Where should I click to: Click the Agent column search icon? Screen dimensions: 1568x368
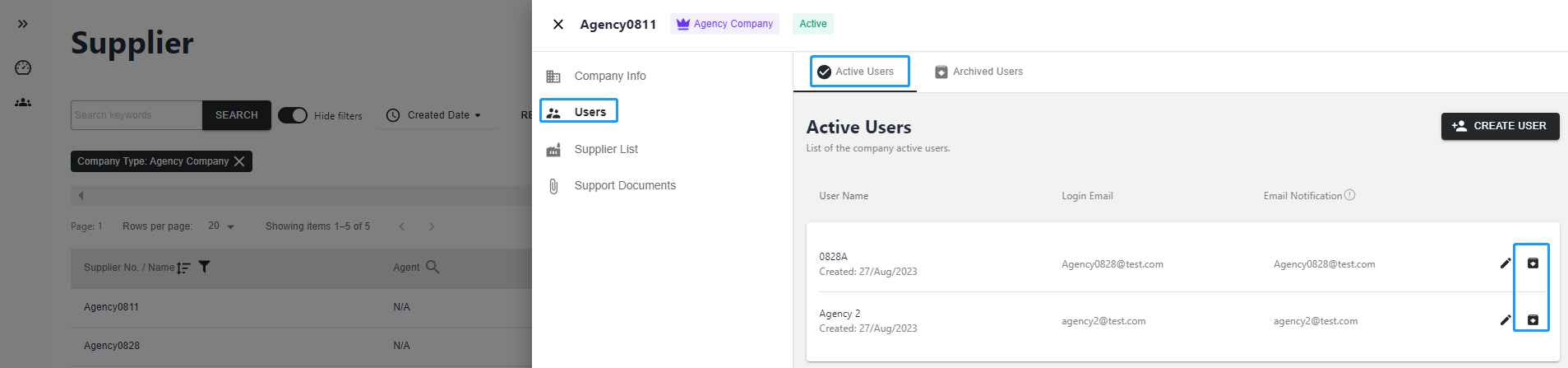432,267
